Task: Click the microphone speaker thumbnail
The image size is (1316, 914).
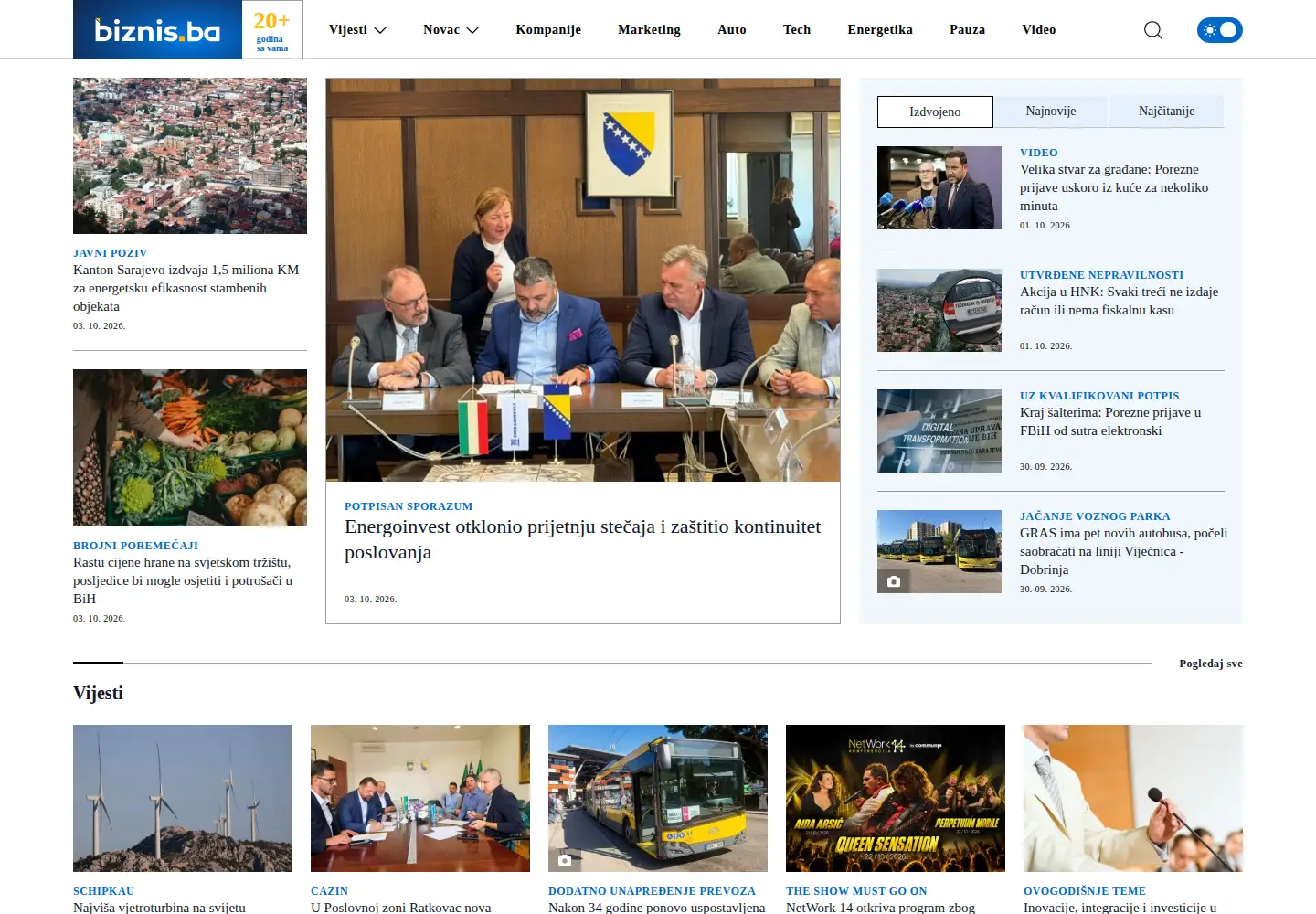Action: coord(1133,798)
